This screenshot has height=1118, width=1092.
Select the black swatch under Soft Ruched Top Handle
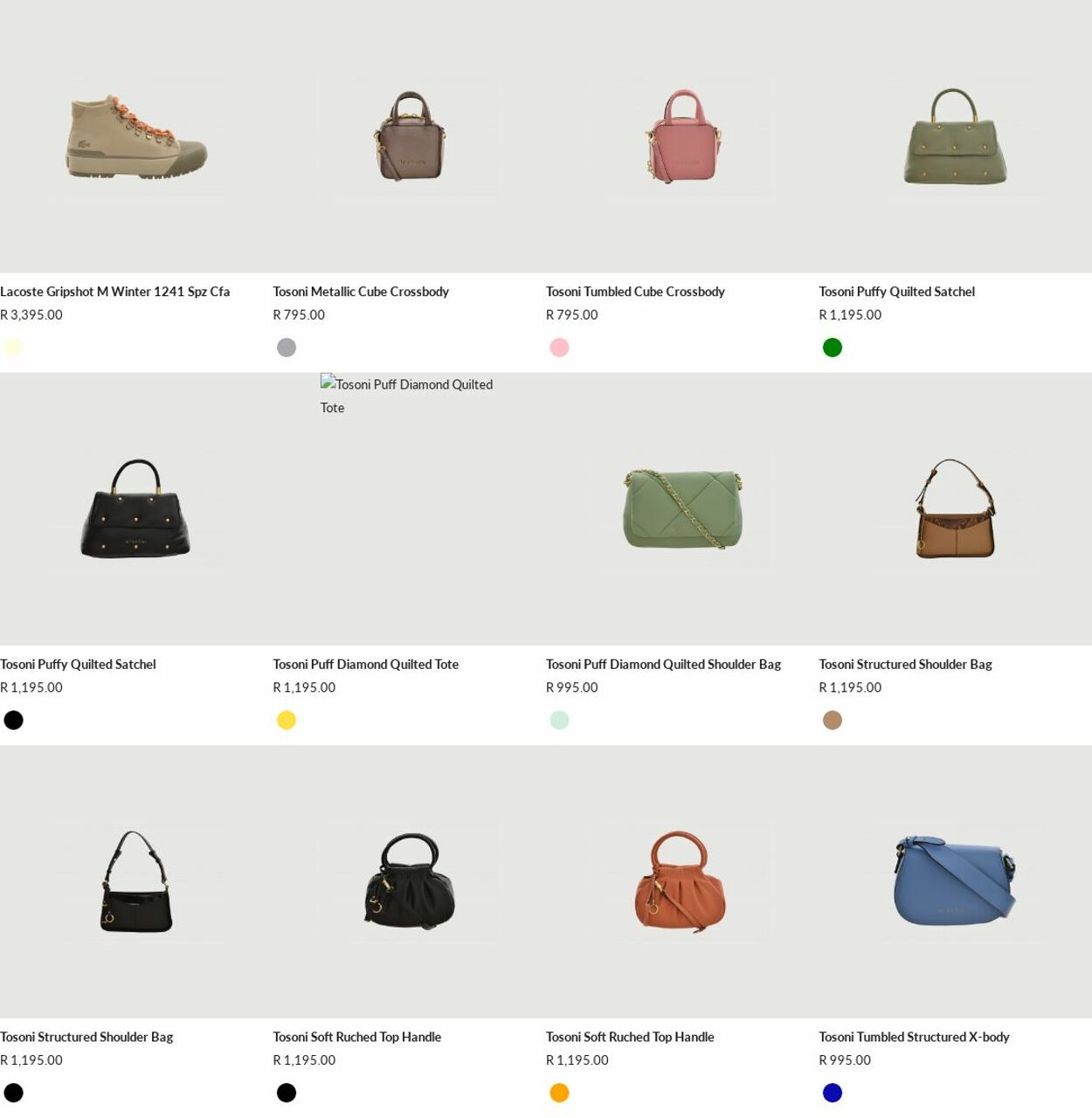(287, 1094)
